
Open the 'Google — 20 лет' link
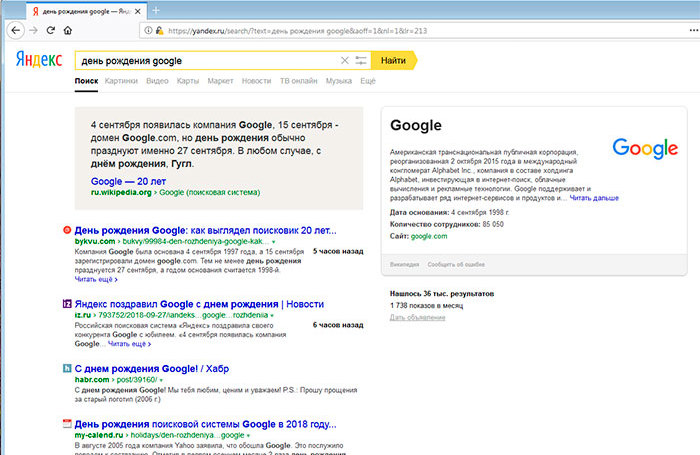[128, 181]
